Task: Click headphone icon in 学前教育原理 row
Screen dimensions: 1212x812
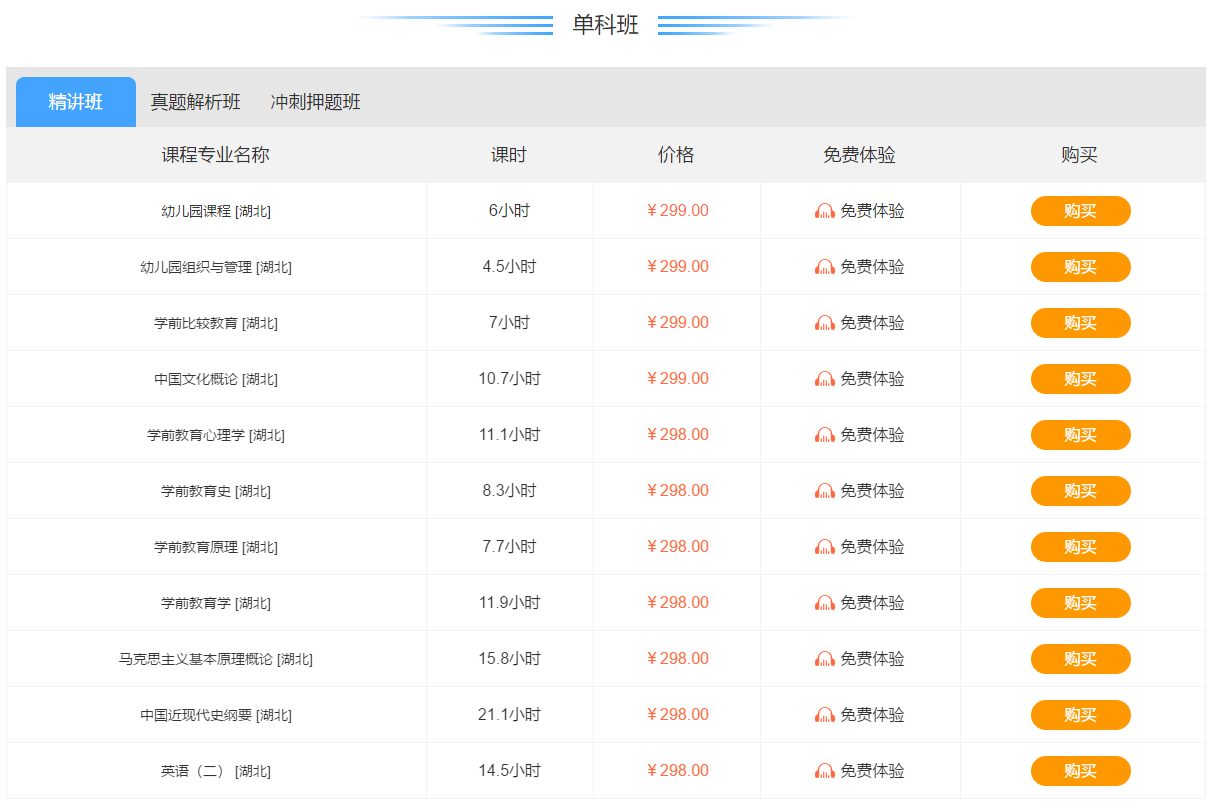Action: coord(825,547)
